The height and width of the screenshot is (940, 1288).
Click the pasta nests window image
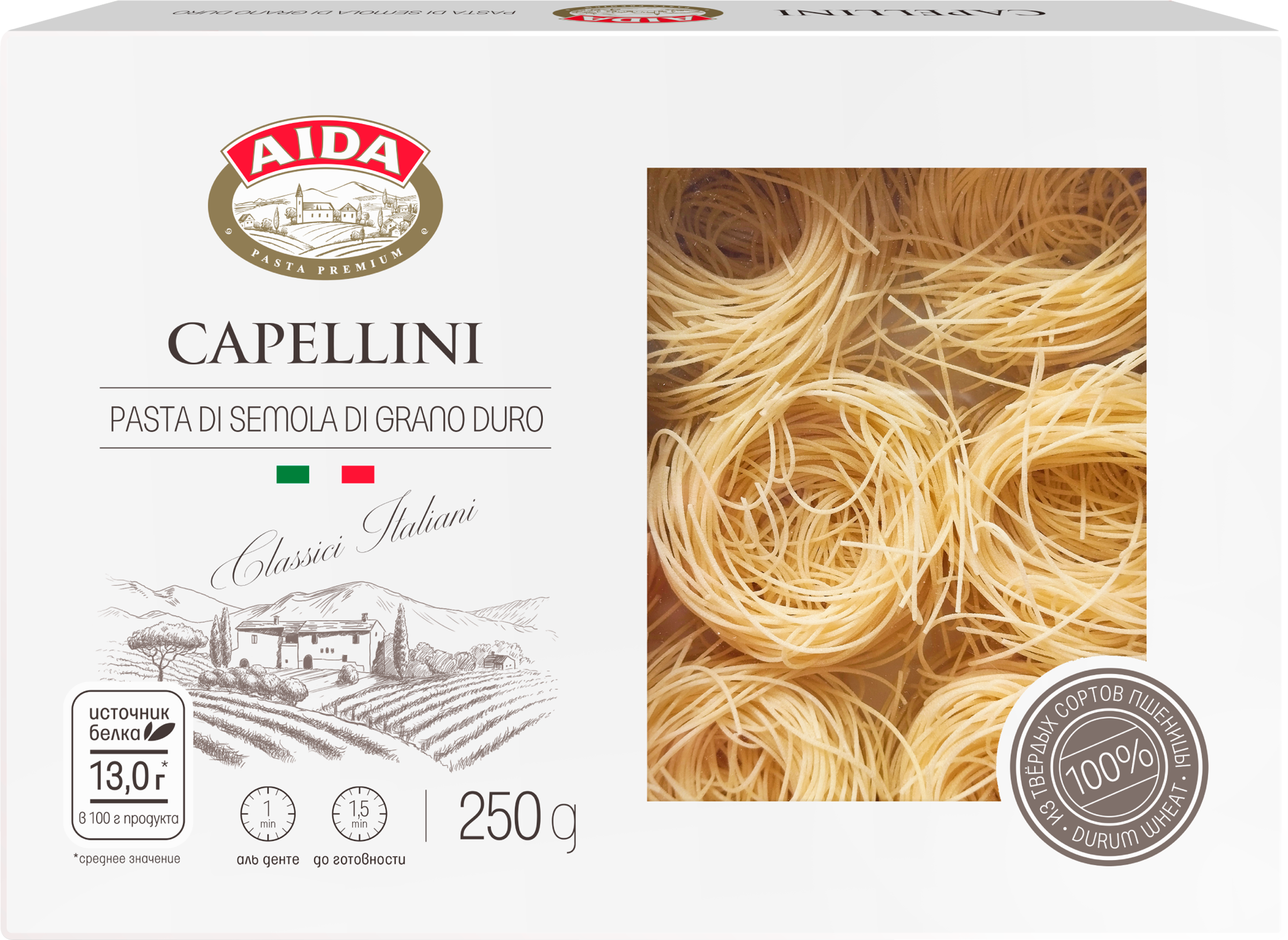pos(896,484)
